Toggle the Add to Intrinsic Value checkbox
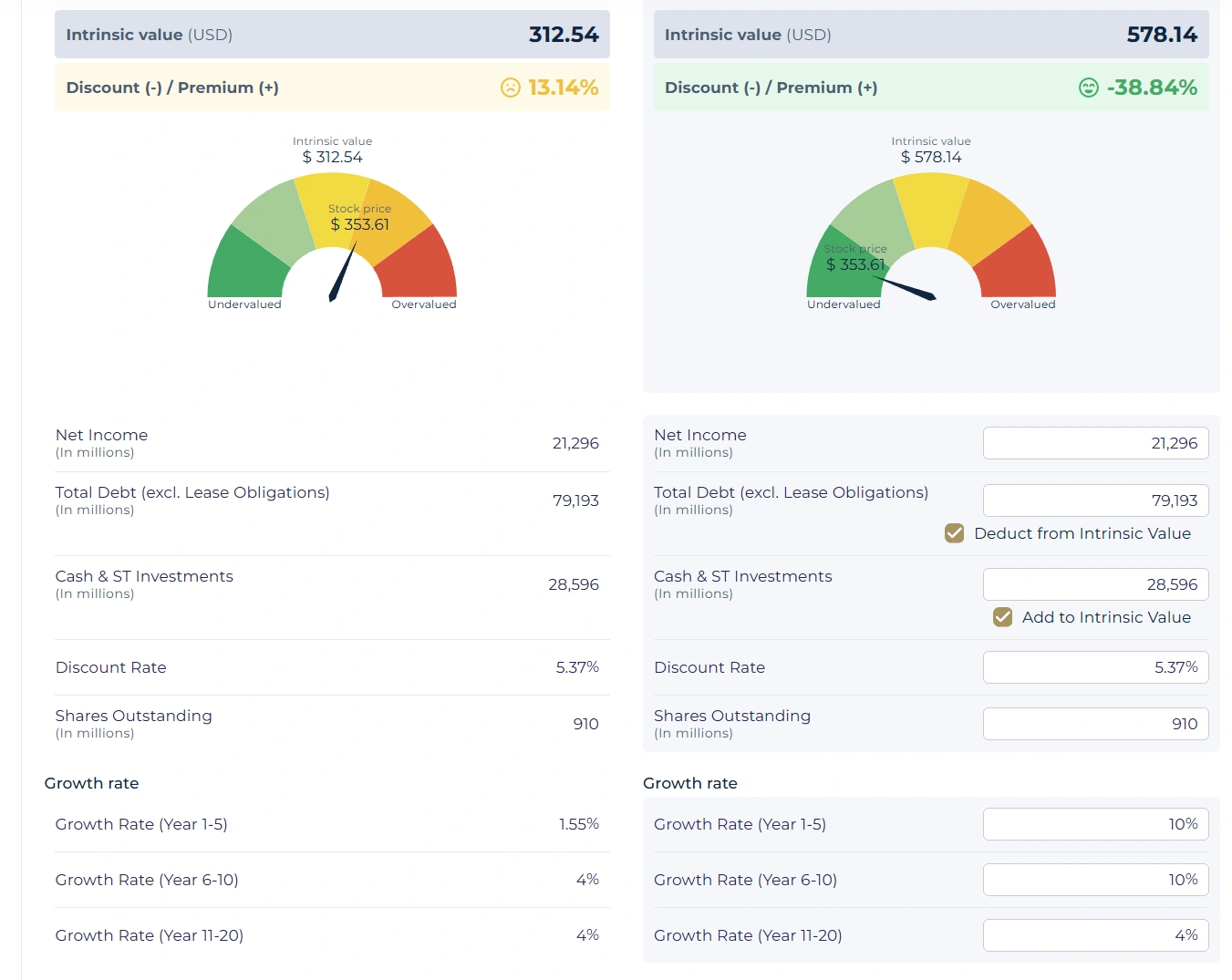1232x980 pixels. click(x=1002, y=617)
